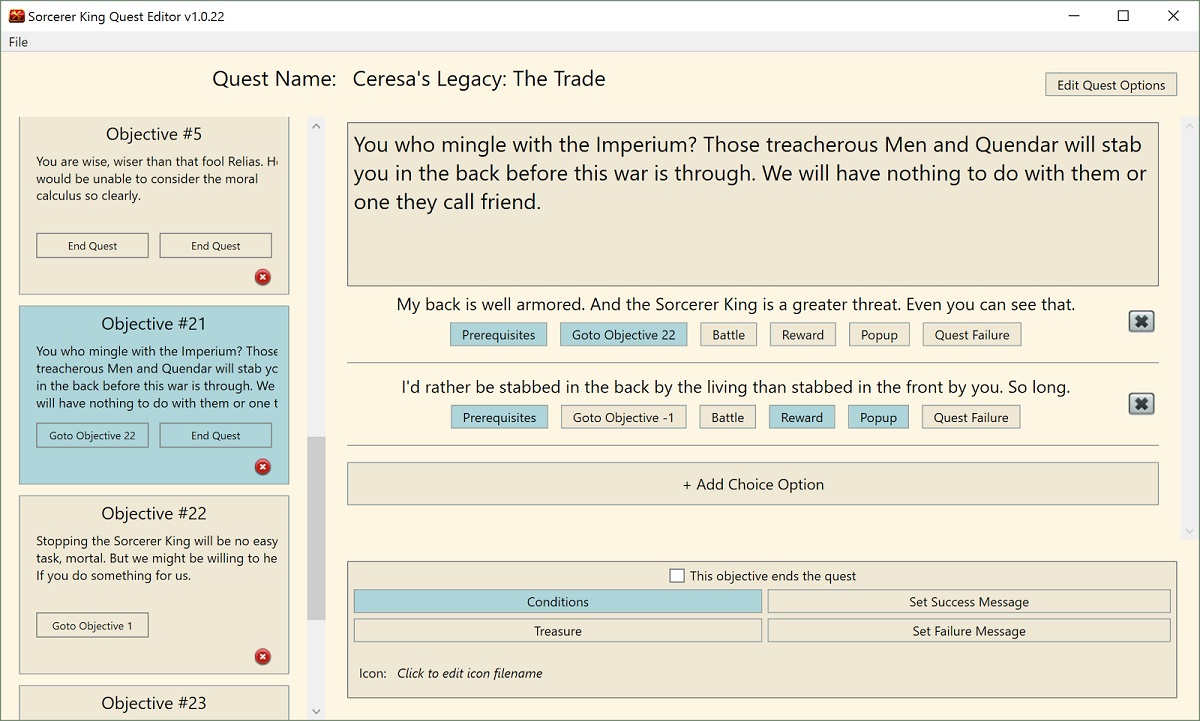Viewport: 1200px width, 721px height.
Task: Delete Objective #22 with its red X icon
Action: pyautogui.click(x=263, y=657)
